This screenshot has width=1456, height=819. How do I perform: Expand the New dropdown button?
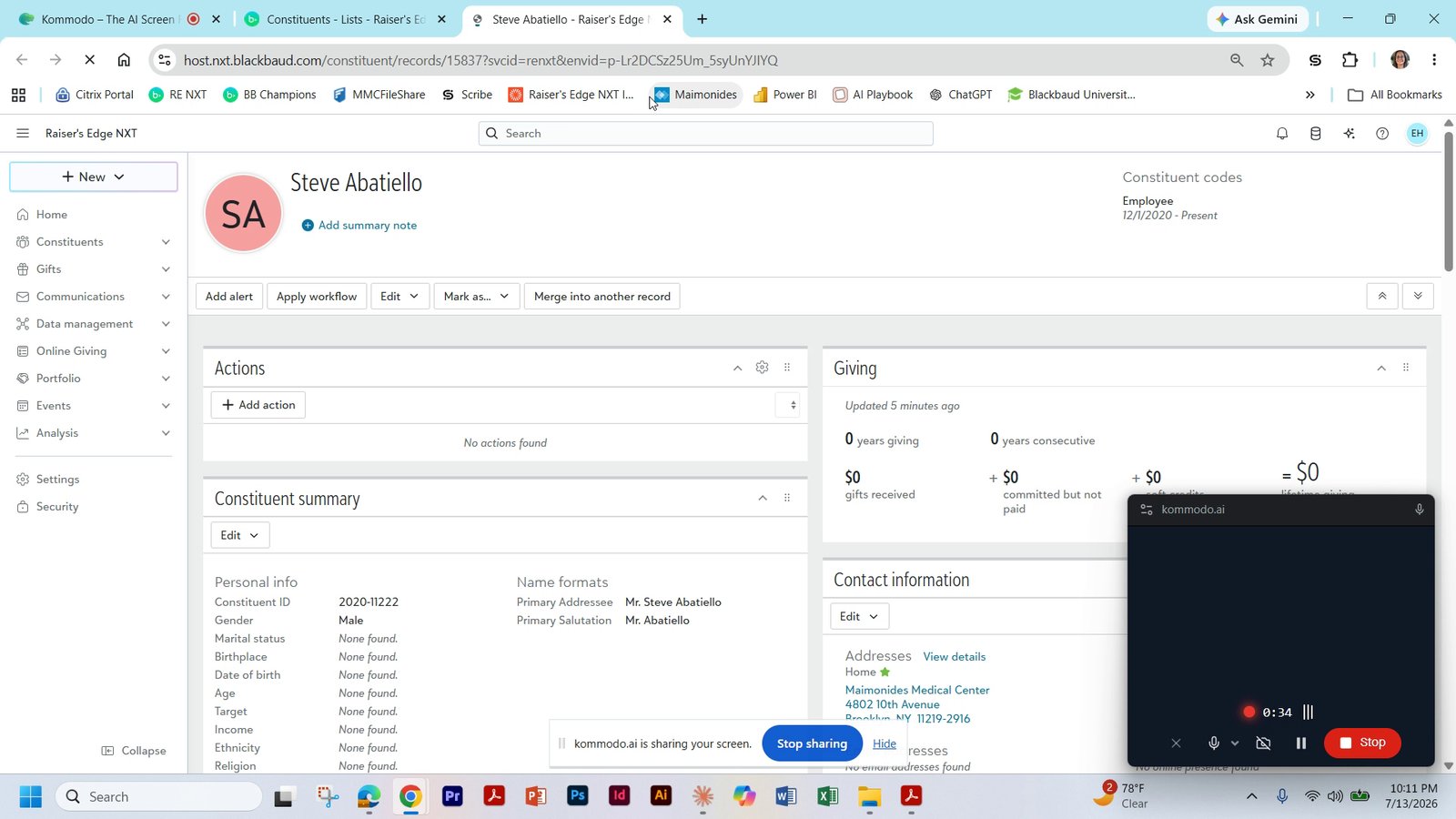click(x=94, y=177)
